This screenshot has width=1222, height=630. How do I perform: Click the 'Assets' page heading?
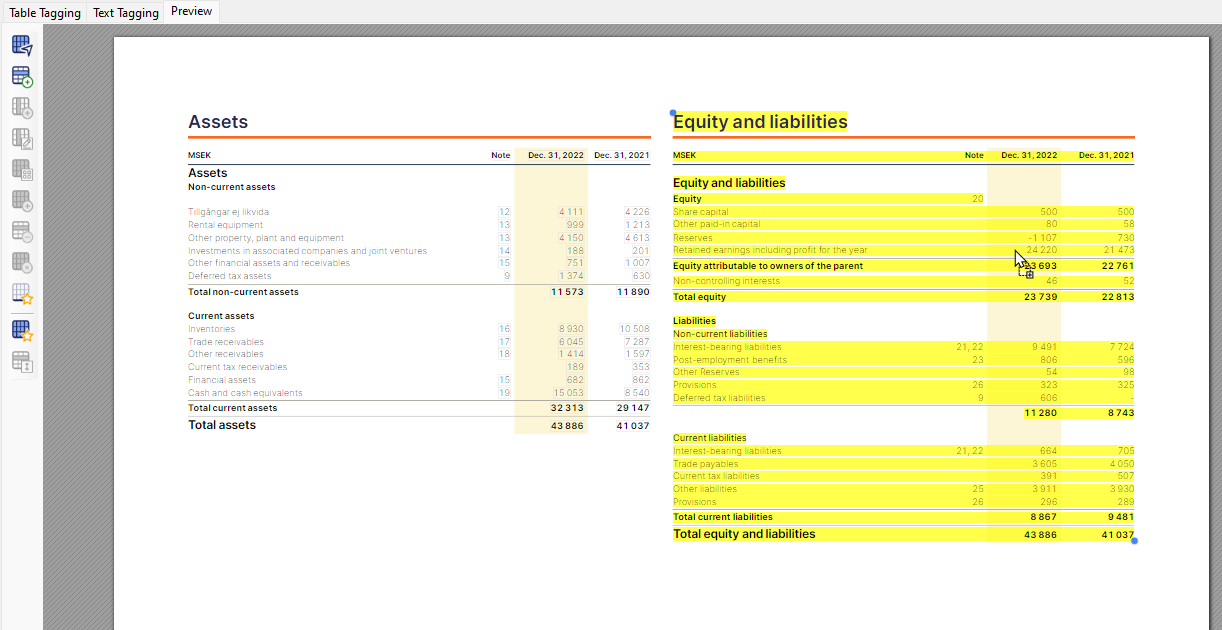pyautogui.click(x=218, y=122)
